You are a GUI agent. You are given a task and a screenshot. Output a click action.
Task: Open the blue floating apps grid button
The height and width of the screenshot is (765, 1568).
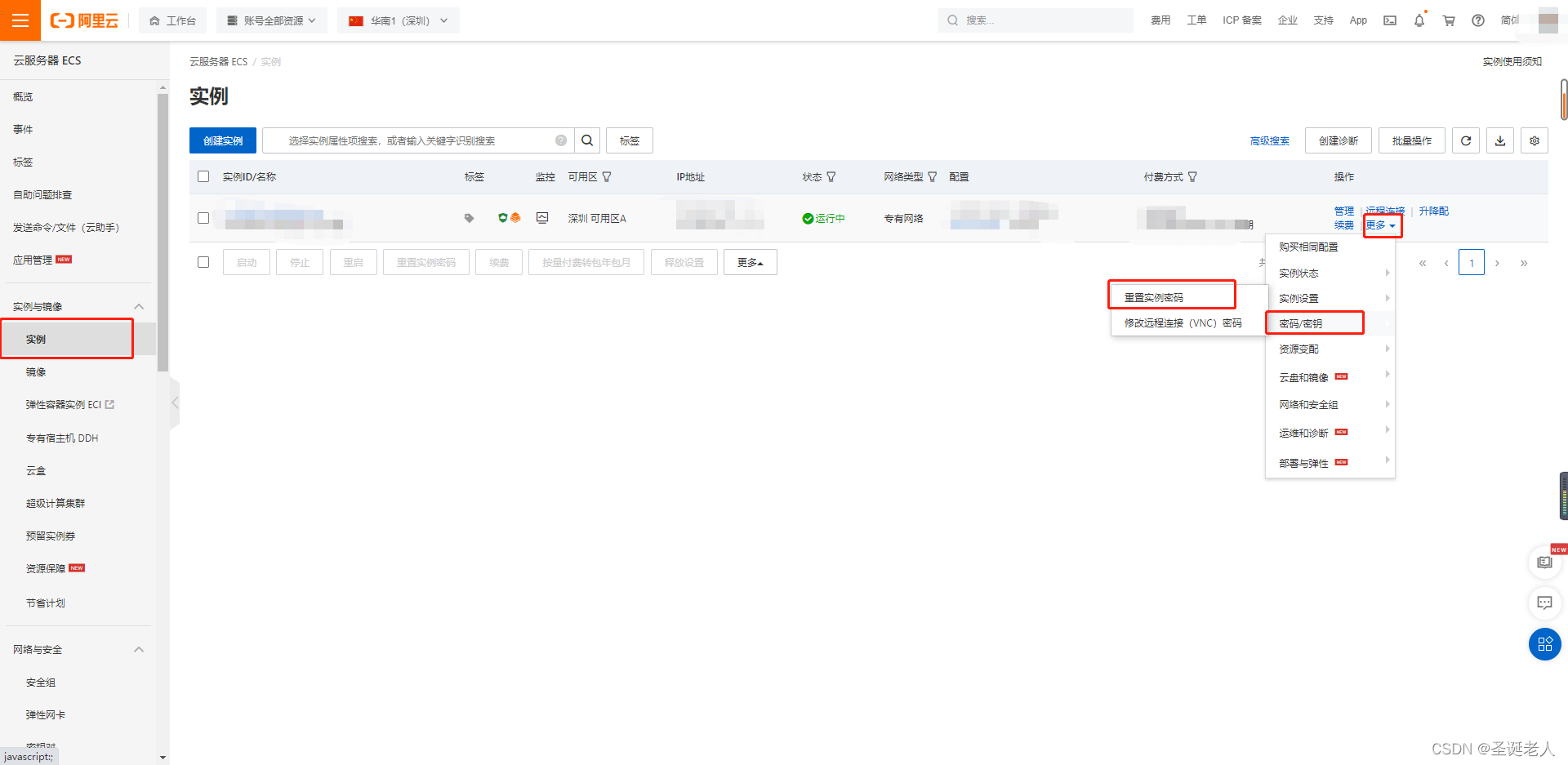tap(1544, 644)
